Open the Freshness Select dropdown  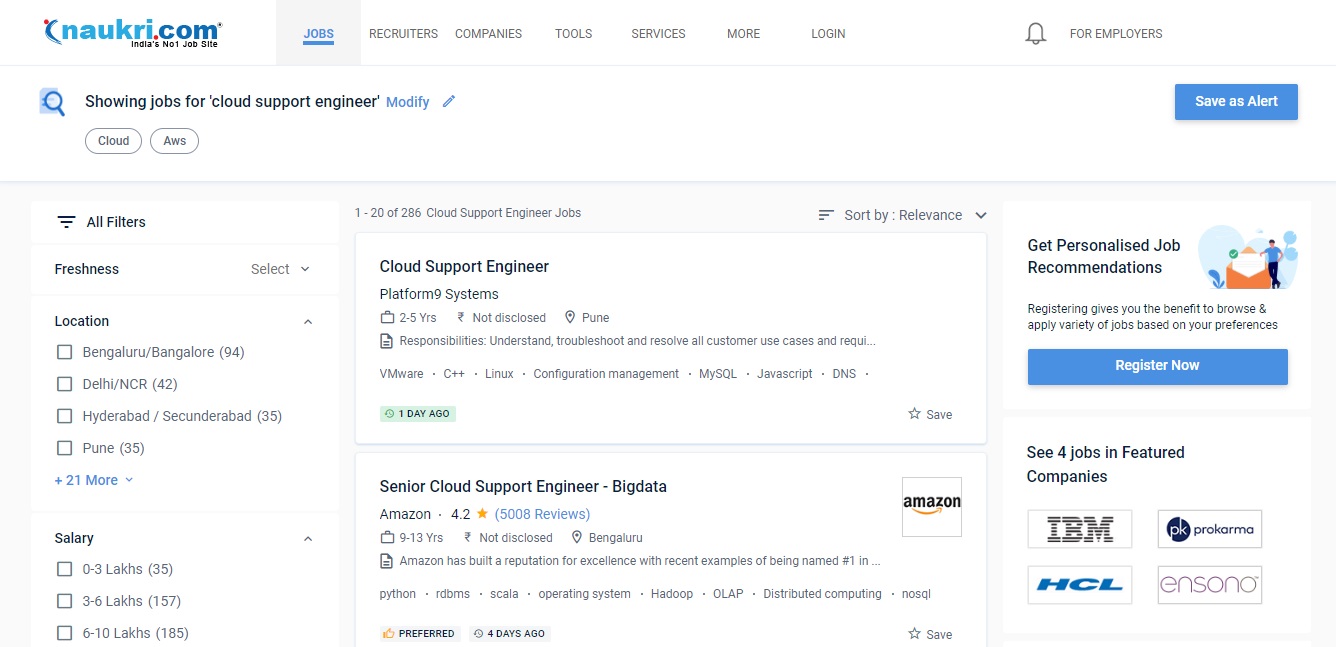[x=280, y=269]
